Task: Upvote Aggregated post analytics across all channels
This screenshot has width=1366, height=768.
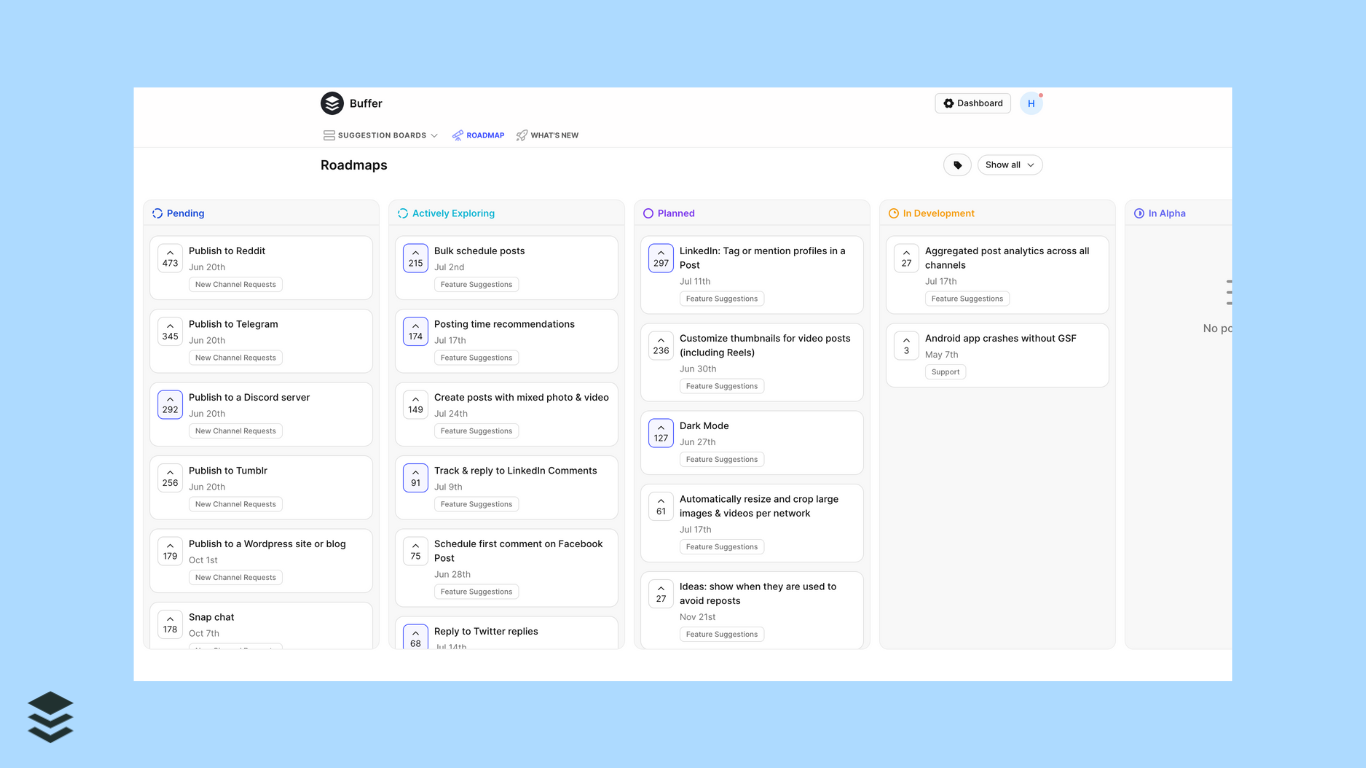Action: [x=907, y=258]
